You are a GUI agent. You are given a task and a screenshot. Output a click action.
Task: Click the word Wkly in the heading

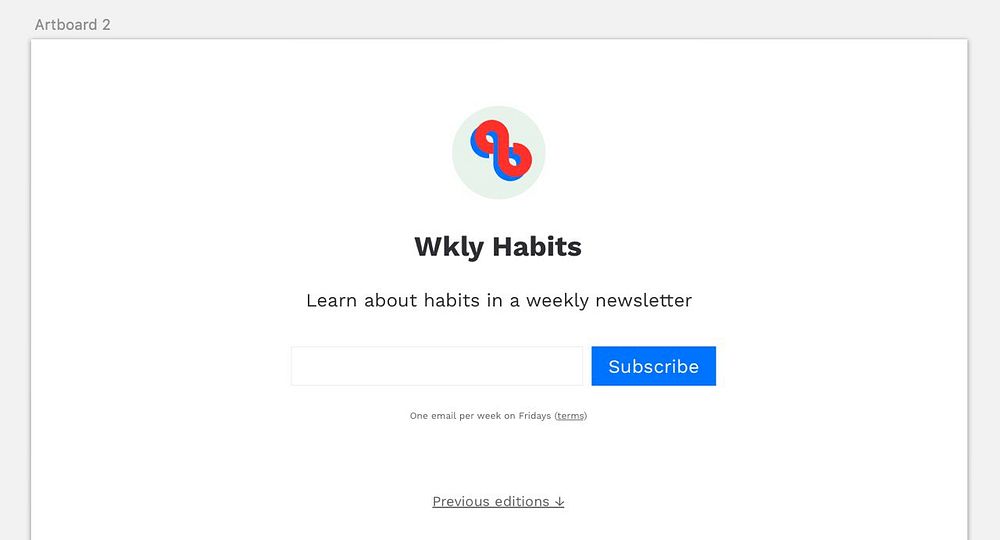point(449,247)
